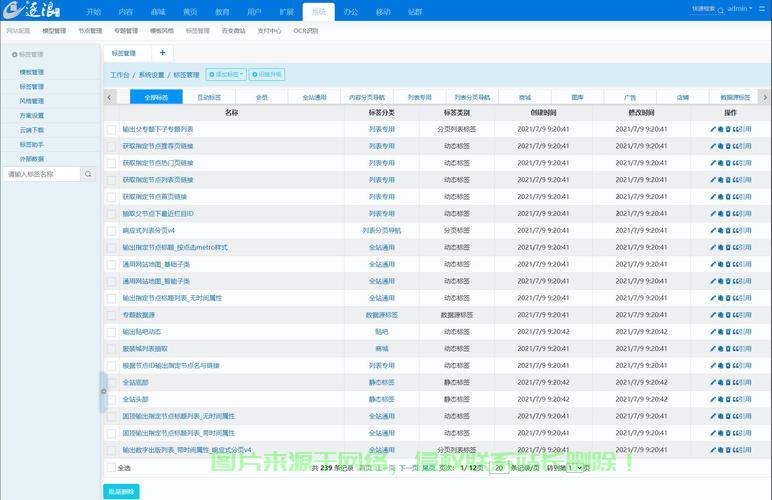The width and height of the screenshot is (772, 500).
Task: Click 引用 icon in 获取指定节点推荐页链接 row
Action: coord(742,146)
